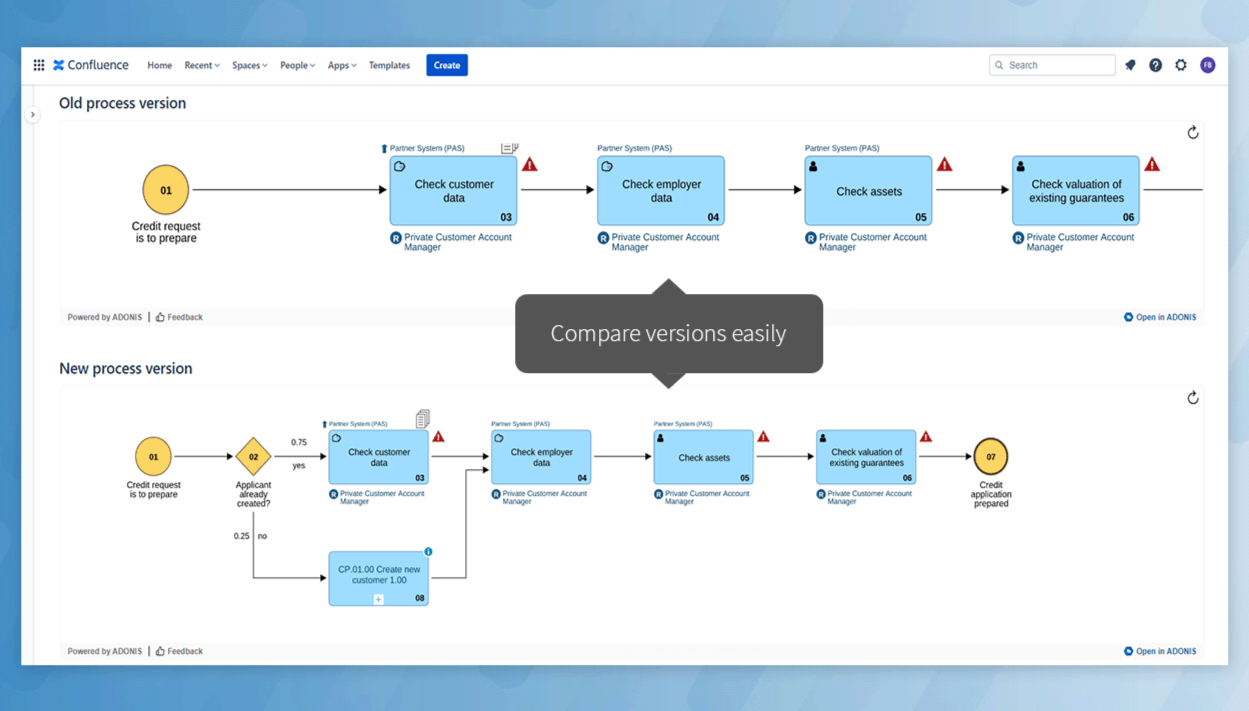Open the FB user avatar menu
The width and height of the screenshot is (1249, 711).
tap(1208, 65)
